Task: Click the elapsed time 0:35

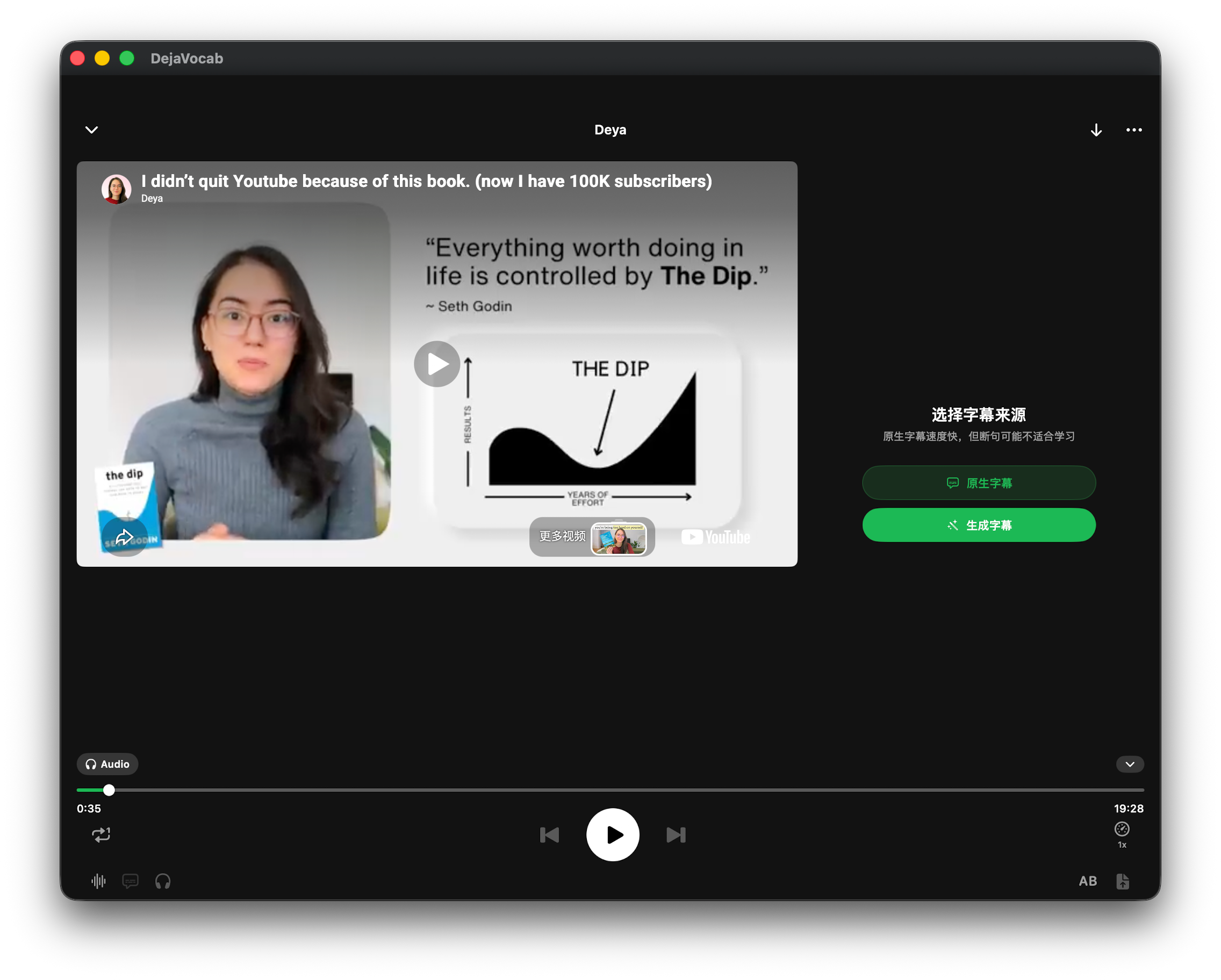Action: point(89,809)
